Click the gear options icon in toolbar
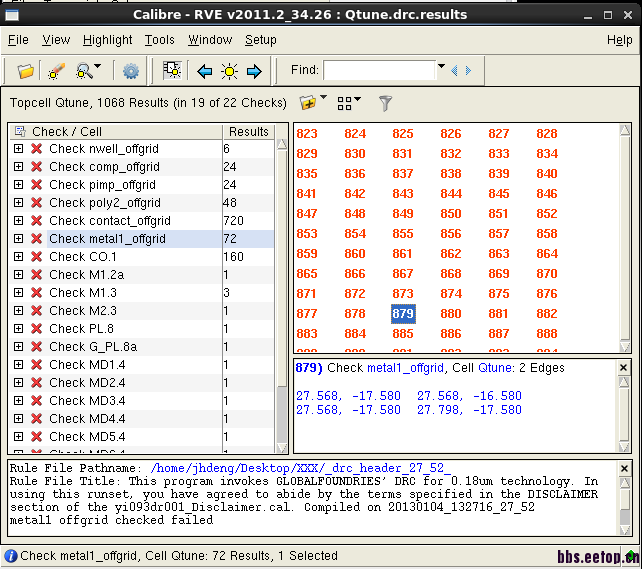642x569 pixels. [131, 71]
